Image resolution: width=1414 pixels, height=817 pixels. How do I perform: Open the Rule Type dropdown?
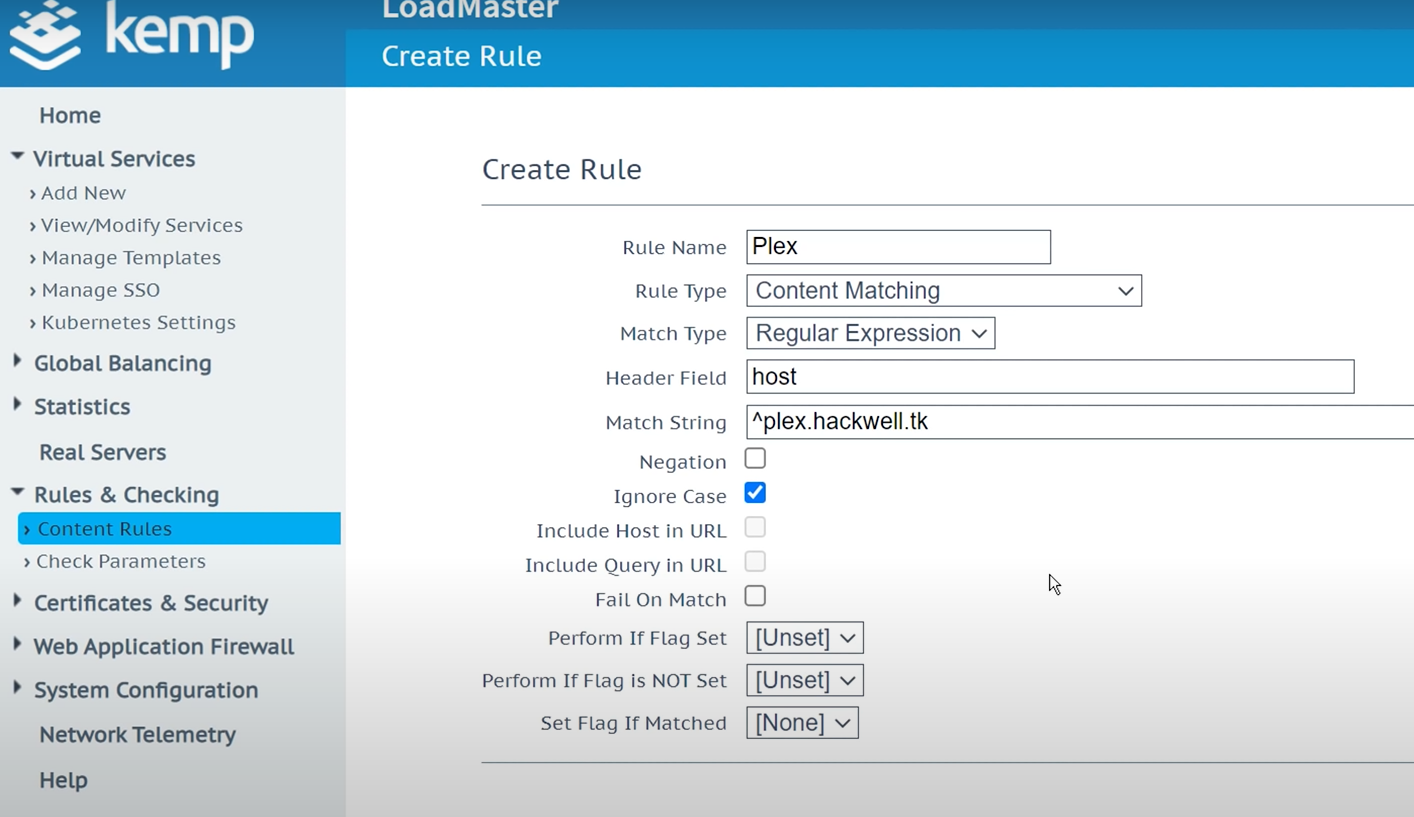tap(943, 291)
